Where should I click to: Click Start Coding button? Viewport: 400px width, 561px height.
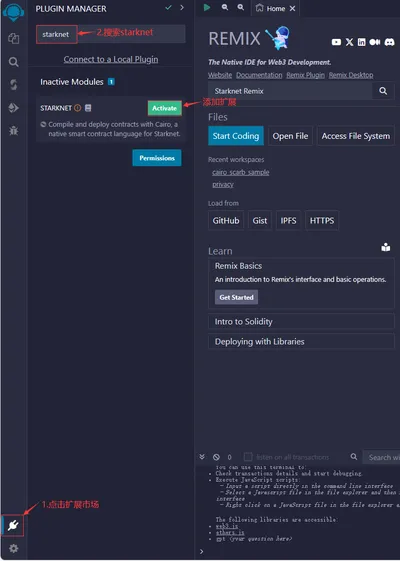(236, 136)
